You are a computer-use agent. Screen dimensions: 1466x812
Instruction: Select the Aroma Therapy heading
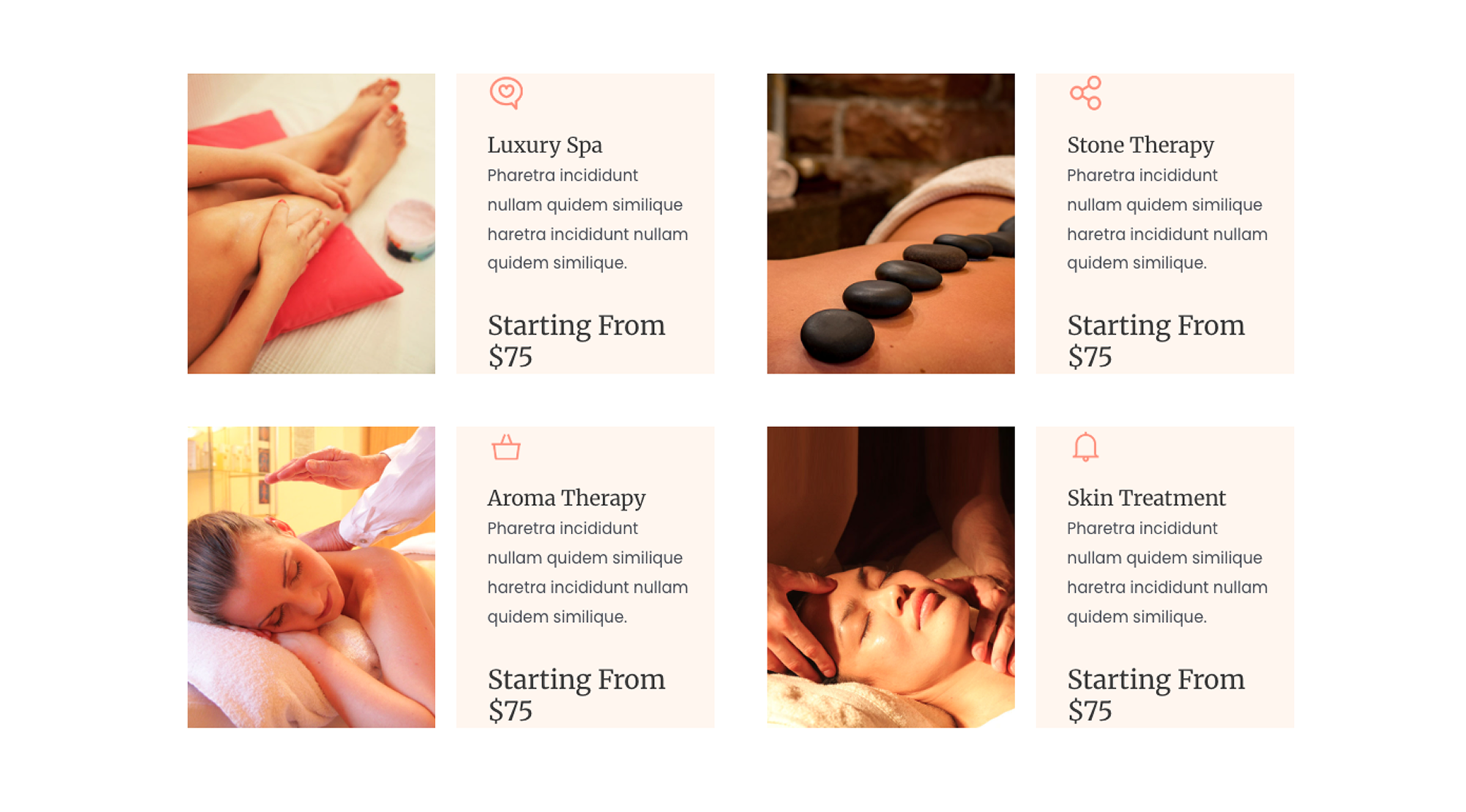point(567,498)
